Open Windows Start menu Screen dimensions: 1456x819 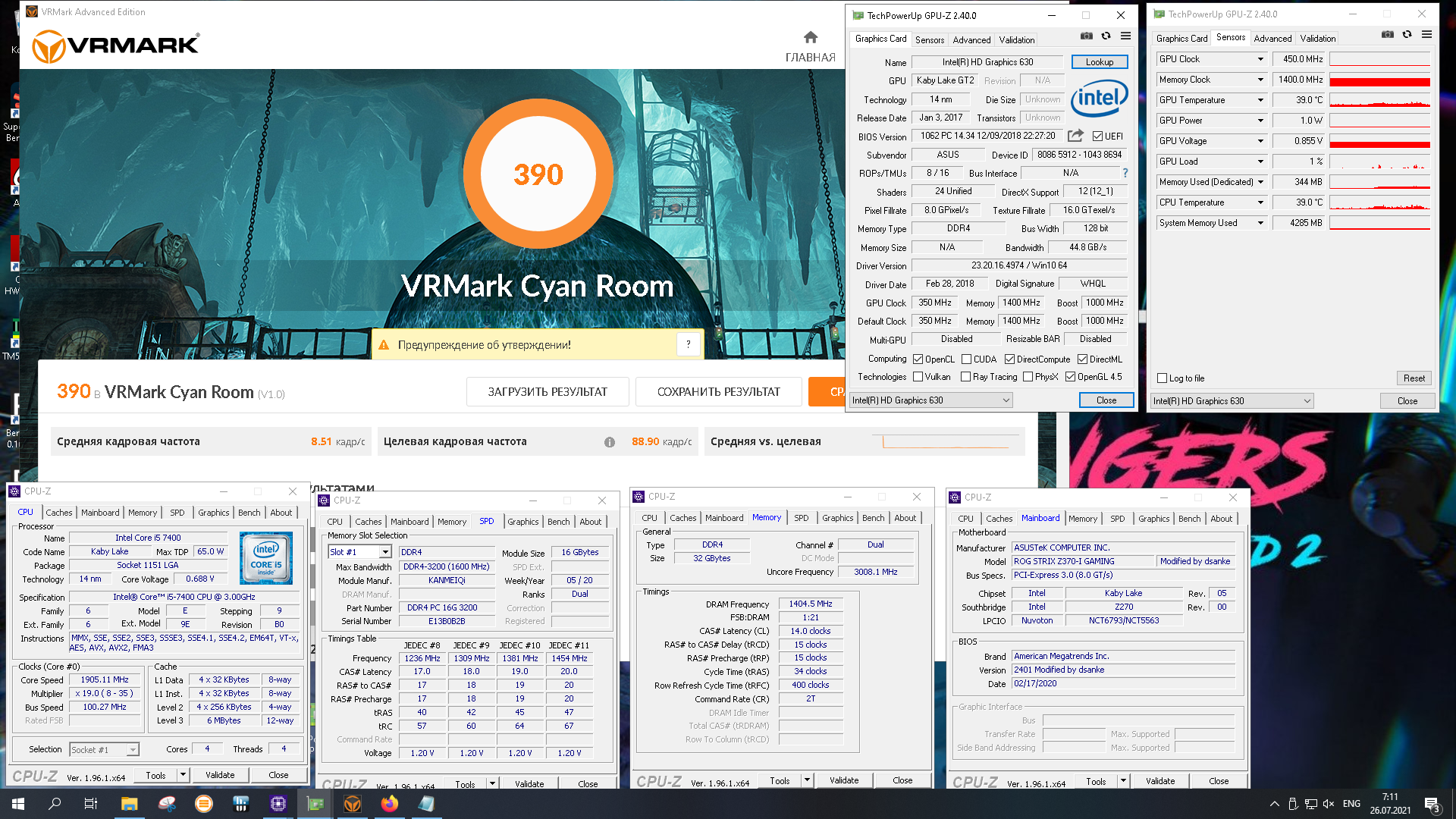tap(18, 804)
